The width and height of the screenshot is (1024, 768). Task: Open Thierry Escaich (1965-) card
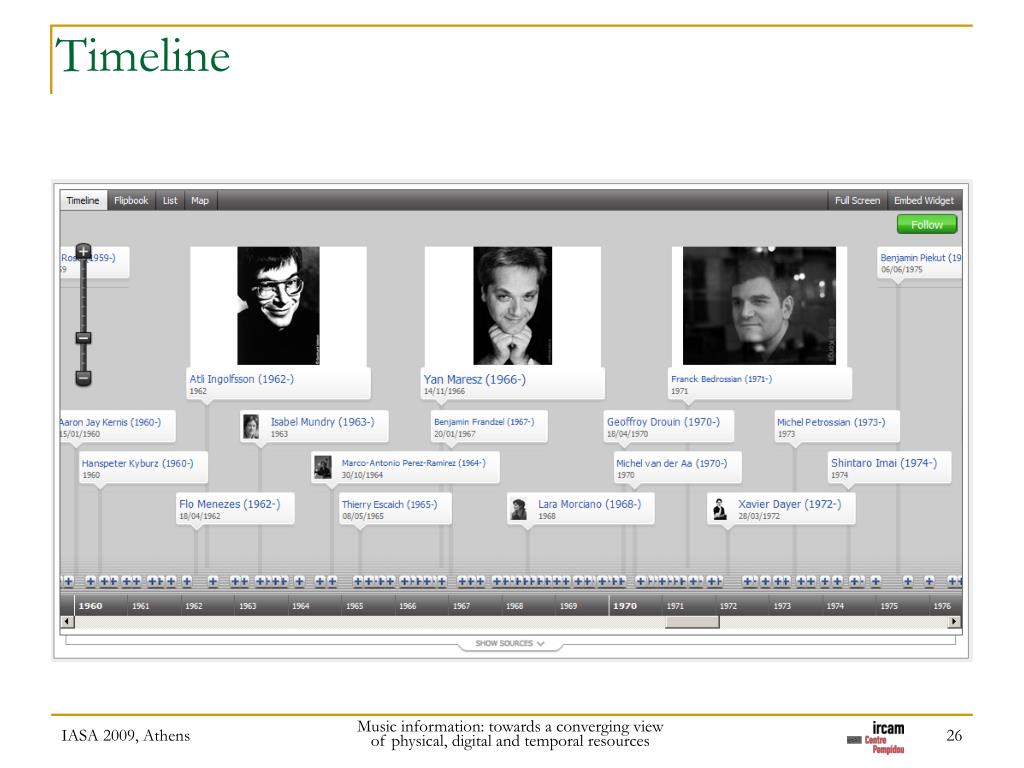[x=395, y=509]
